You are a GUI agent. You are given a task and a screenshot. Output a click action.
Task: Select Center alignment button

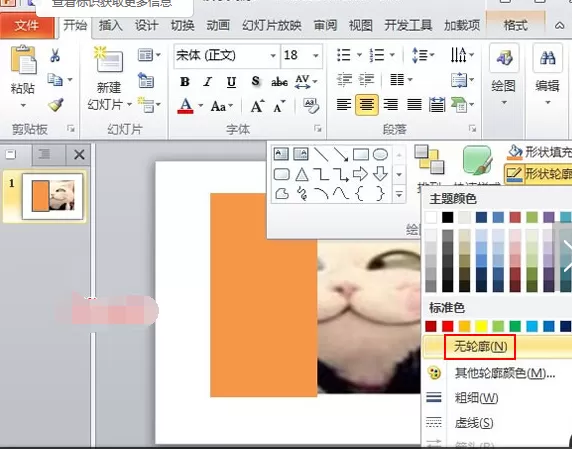367,105
